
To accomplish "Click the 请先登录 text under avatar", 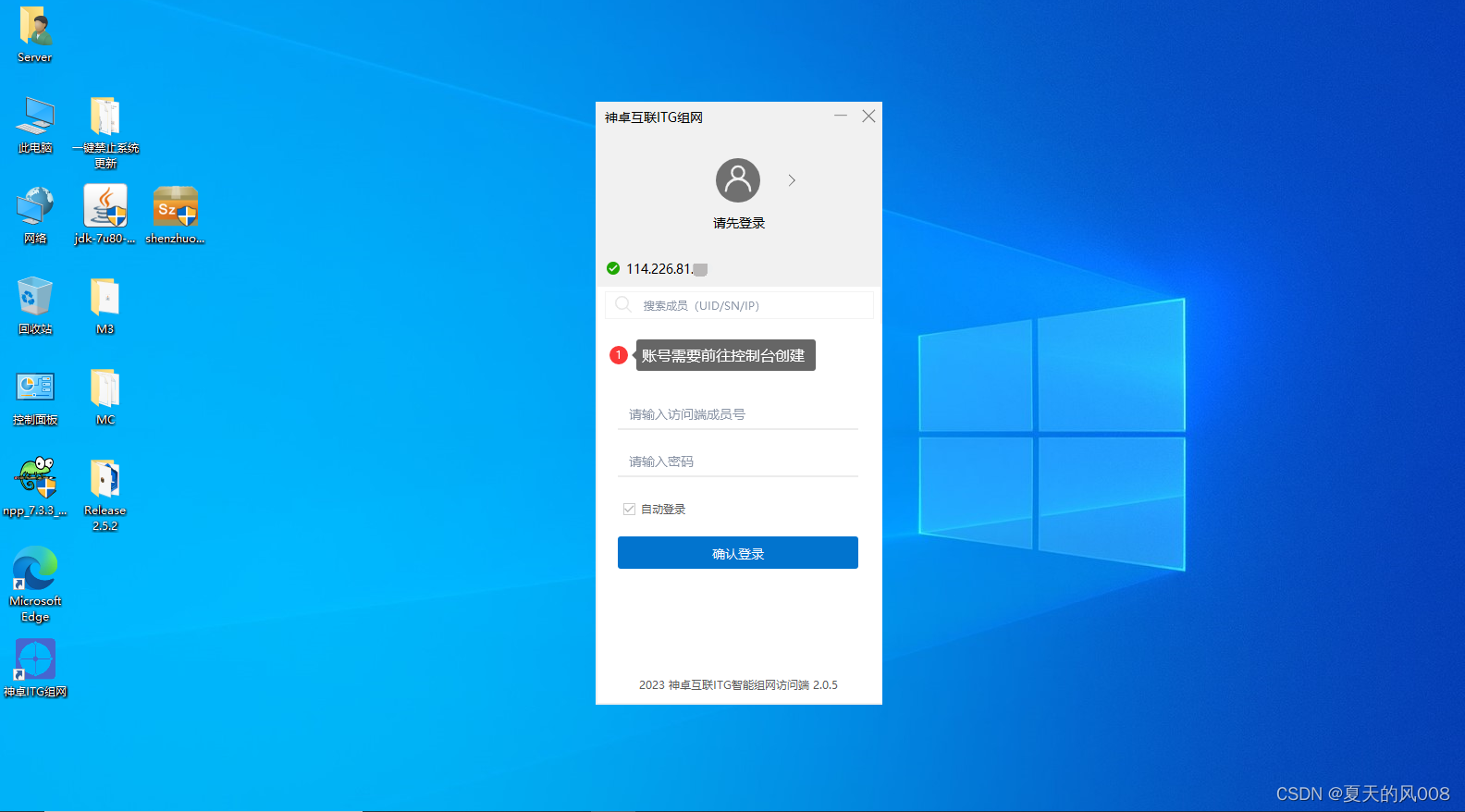I will click(739, 223).
